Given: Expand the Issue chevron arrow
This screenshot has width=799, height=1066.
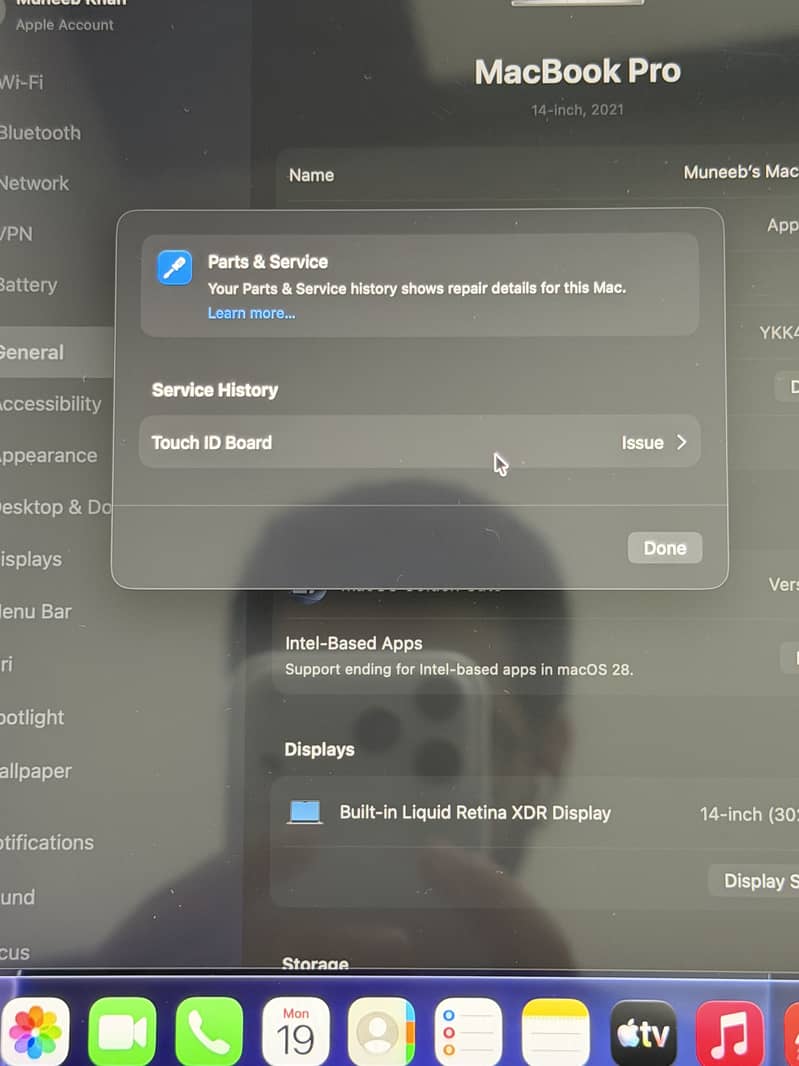Looking at the screenshot, I should 681,442.
